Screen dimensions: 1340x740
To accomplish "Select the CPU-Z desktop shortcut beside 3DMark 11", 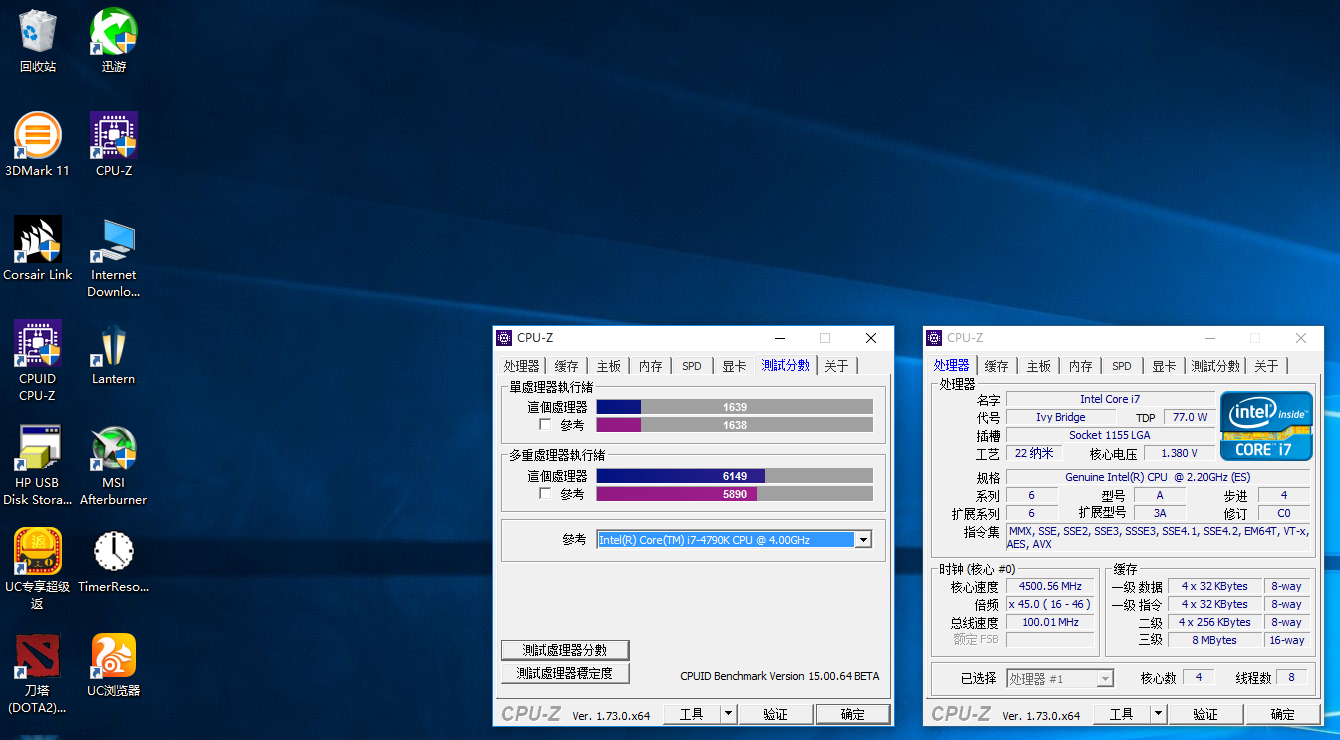I will click(114, 145).
